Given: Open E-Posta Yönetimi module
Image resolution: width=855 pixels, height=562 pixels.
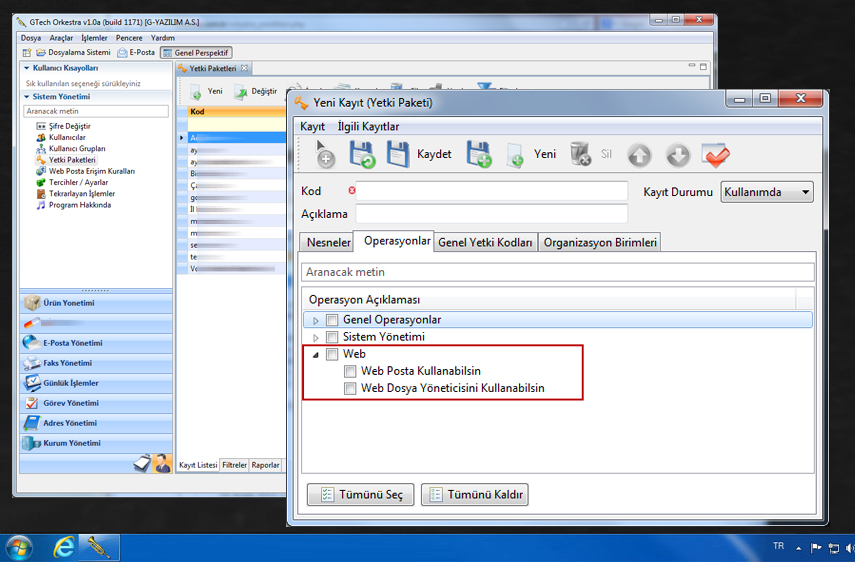Looking at the screenshot, I should tap(96, 343).
